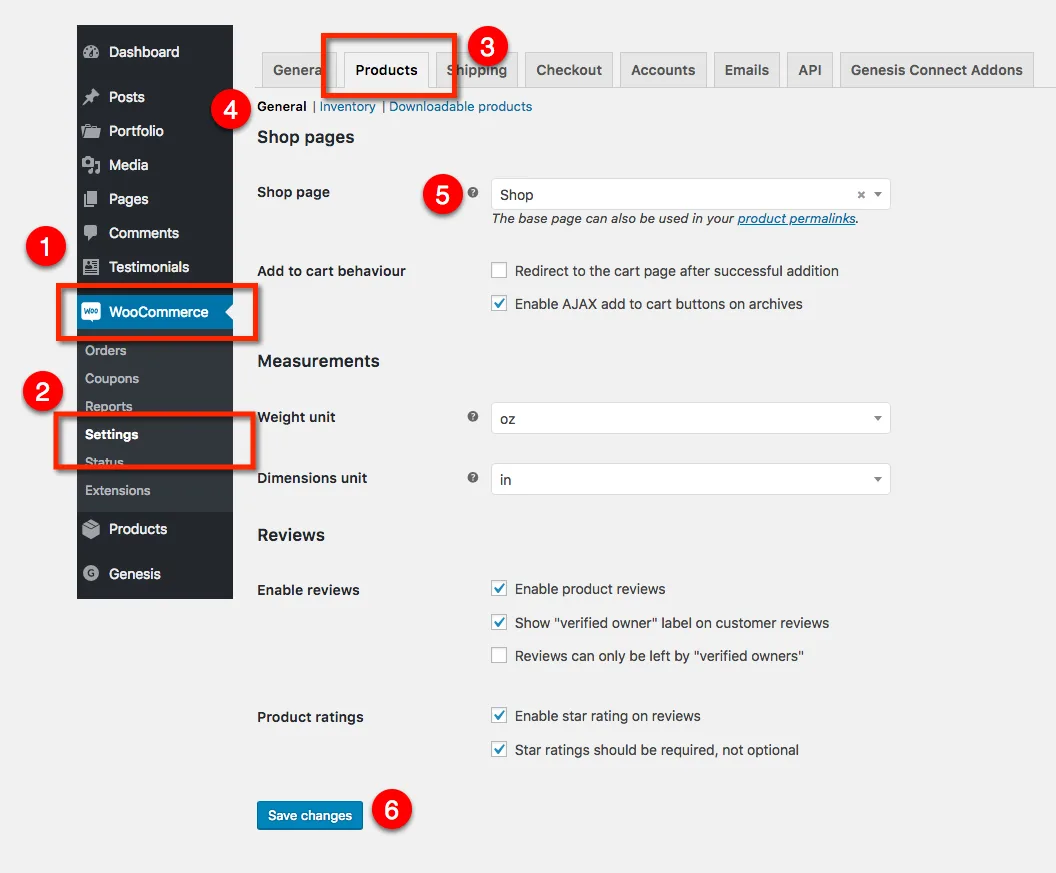Click the help icon beside Shop page

pyautogui.click(x=473, y=193)
